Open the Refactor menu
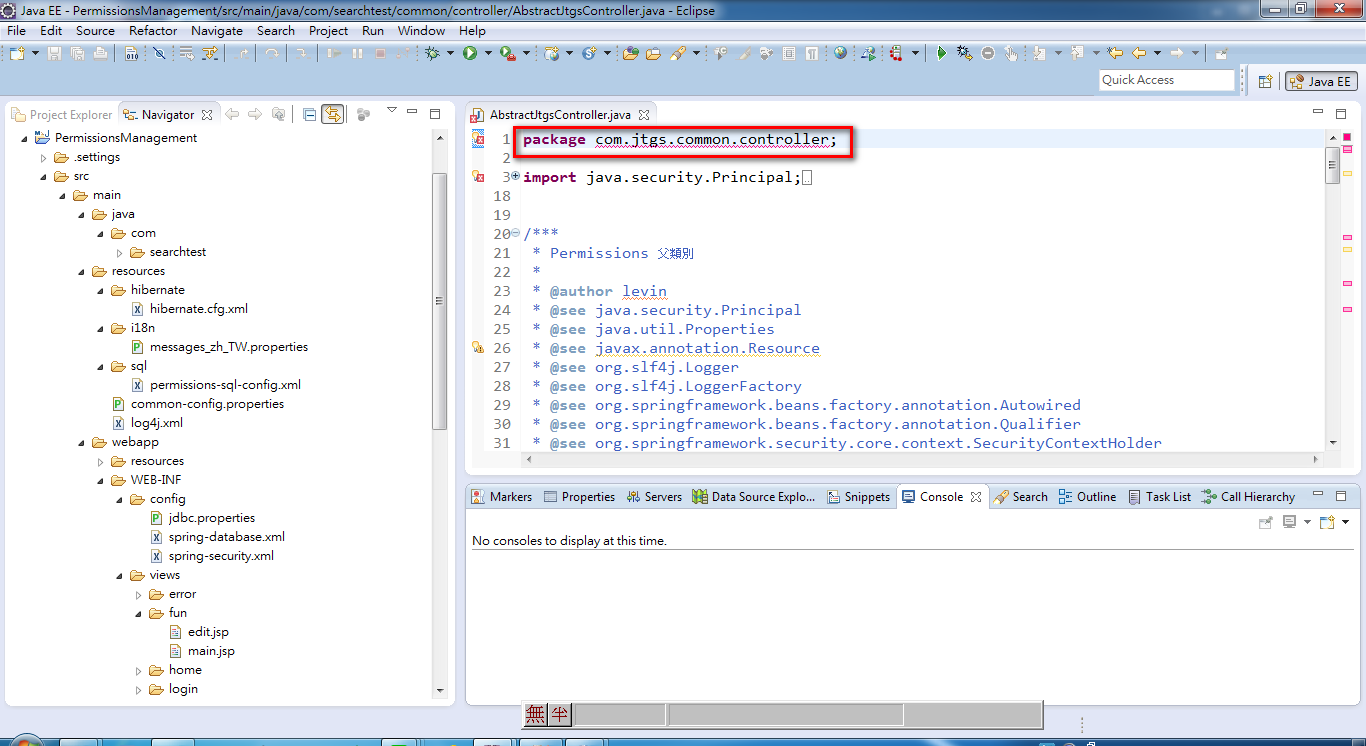 (x=152, y=30)
